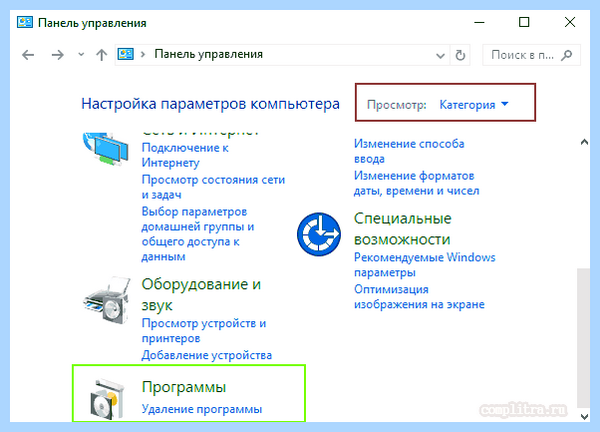Open Просмотр состояния сети и задач
The height and width of the screenshot is (432, 600).
(213, 187)
